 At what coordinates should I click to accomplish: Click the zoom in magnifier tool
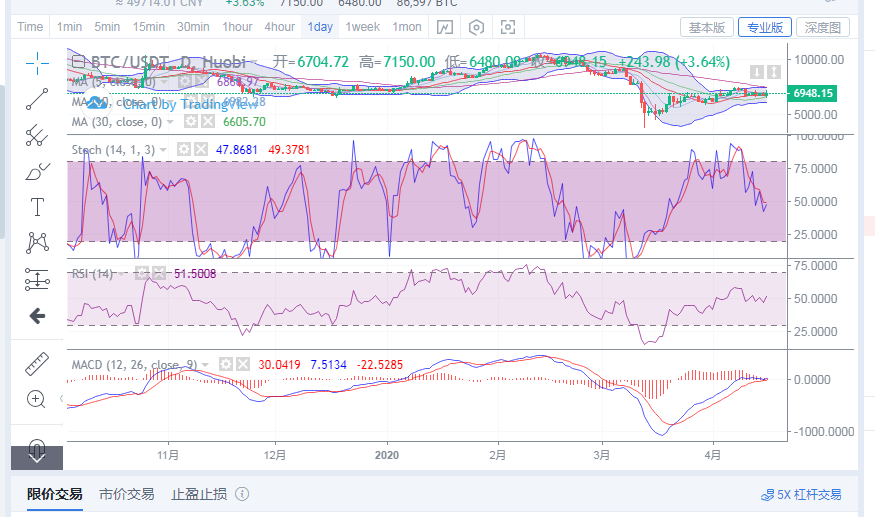tap(37, 400)
